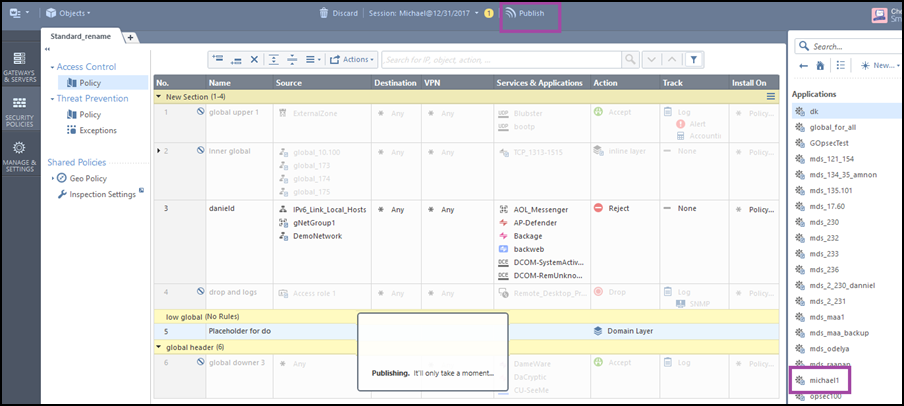Open the Actions dropdown in the rule toolbar
Screen dimensions: 904x406
tap(351, 59)
